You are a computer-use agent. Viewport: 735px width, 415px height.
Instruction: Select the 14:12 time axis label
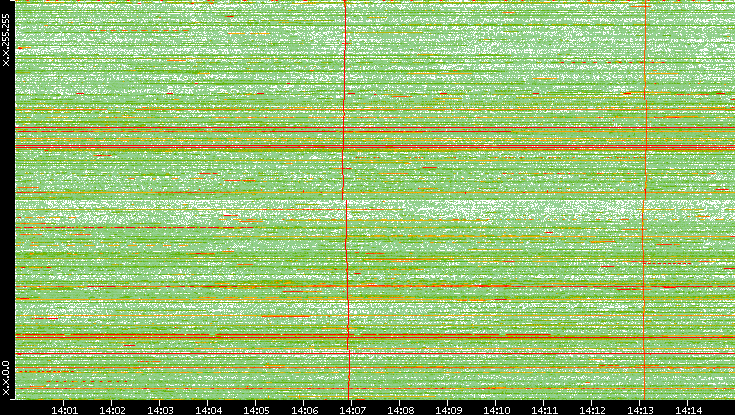pos(592,410)
